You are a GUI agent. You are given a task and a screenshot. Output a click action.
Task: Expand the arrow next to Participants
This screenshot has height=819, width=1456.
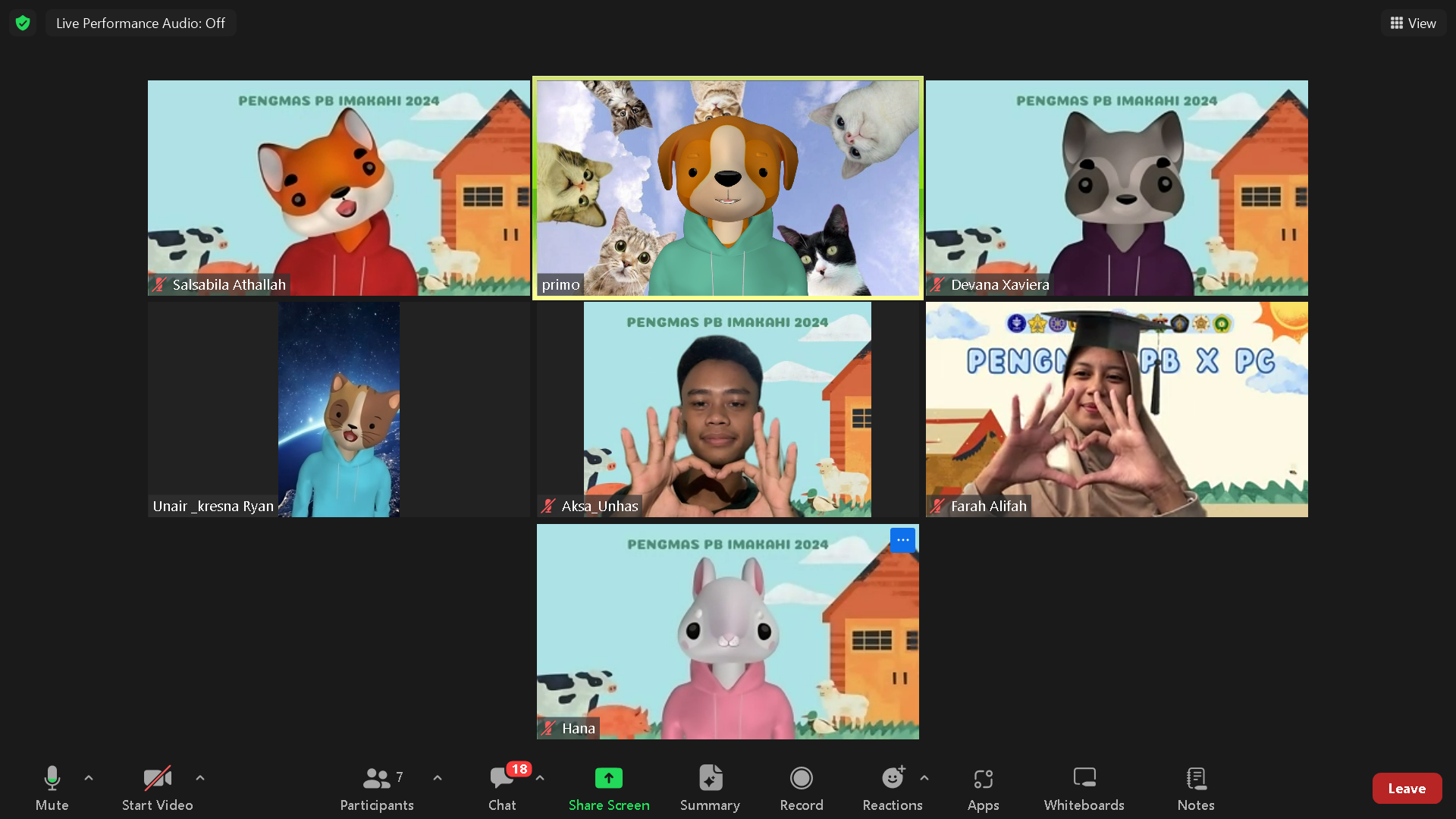(438, 778)
